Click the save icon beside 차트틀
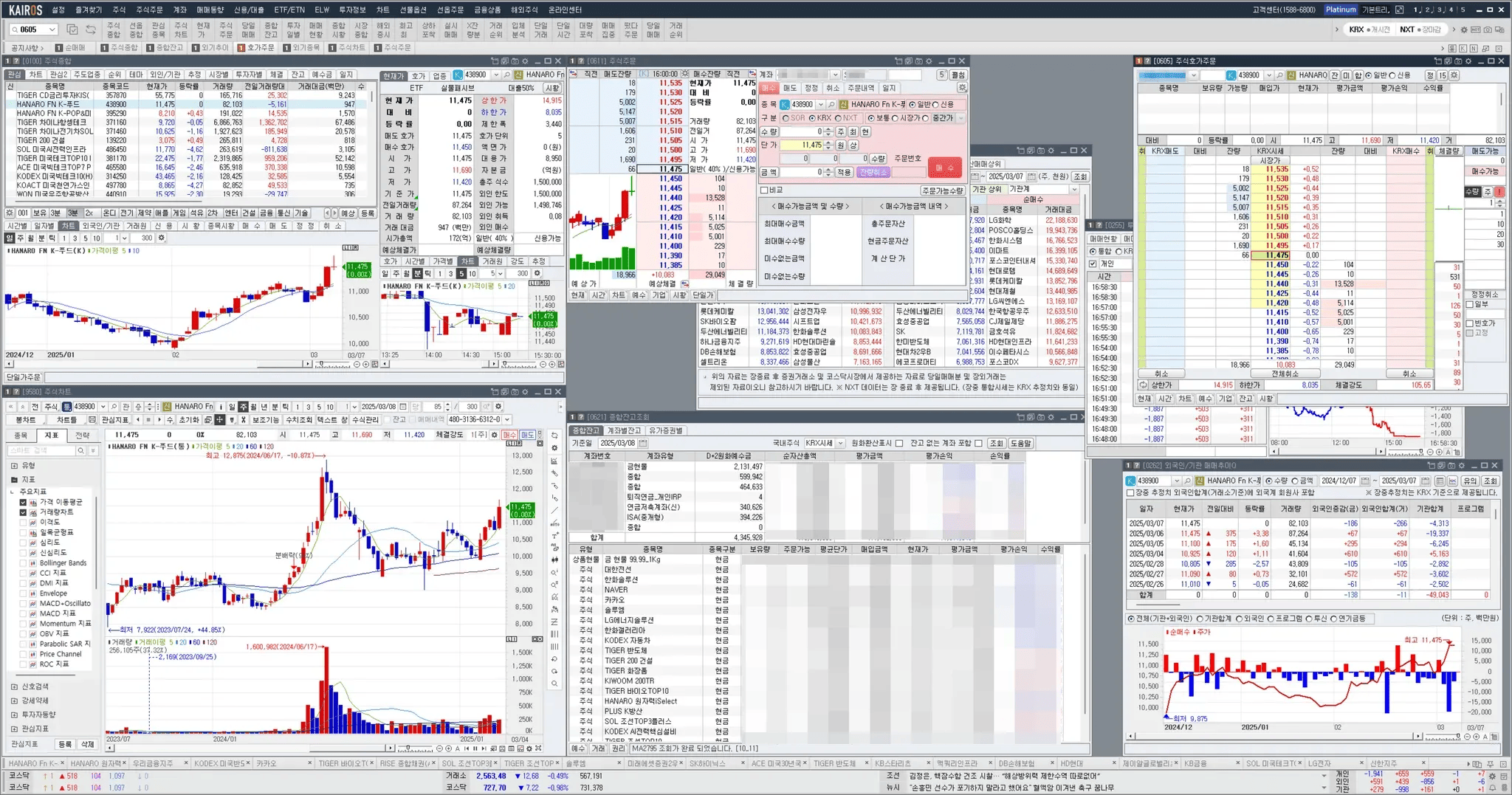The image size is (1512, 795). [x=94, y=419]
